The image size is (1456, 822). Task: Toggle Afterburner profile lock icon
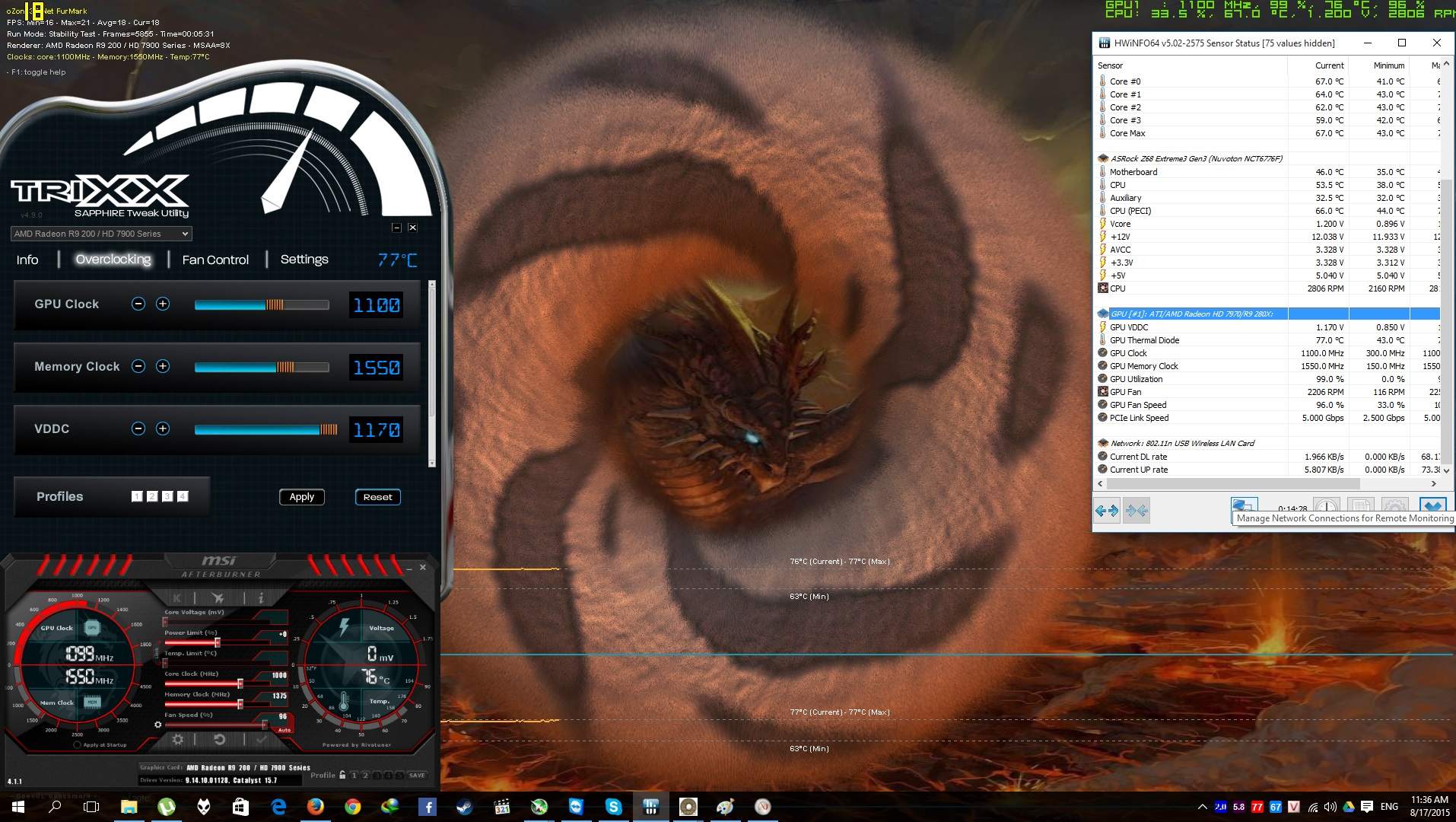[342, 776]
